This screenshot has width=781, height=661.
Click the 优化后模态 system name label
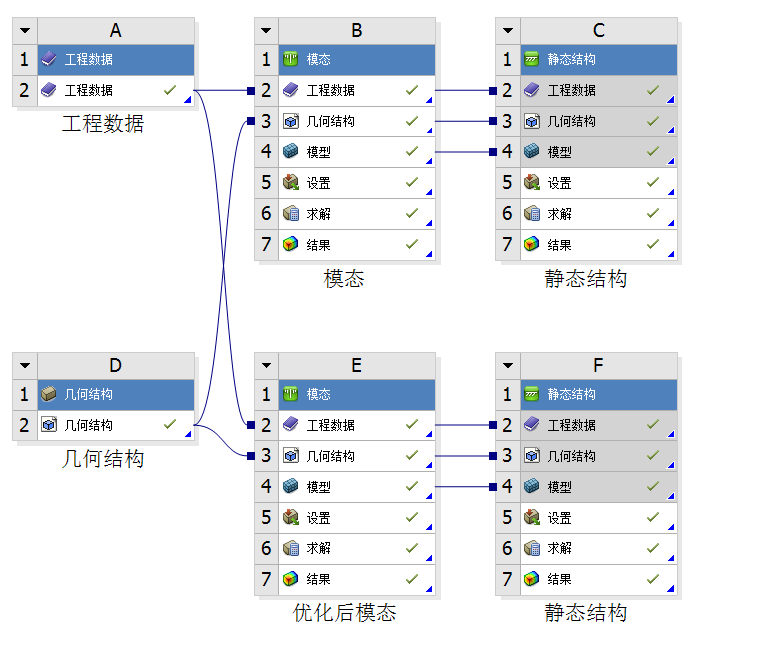click(x=345, y=613)
